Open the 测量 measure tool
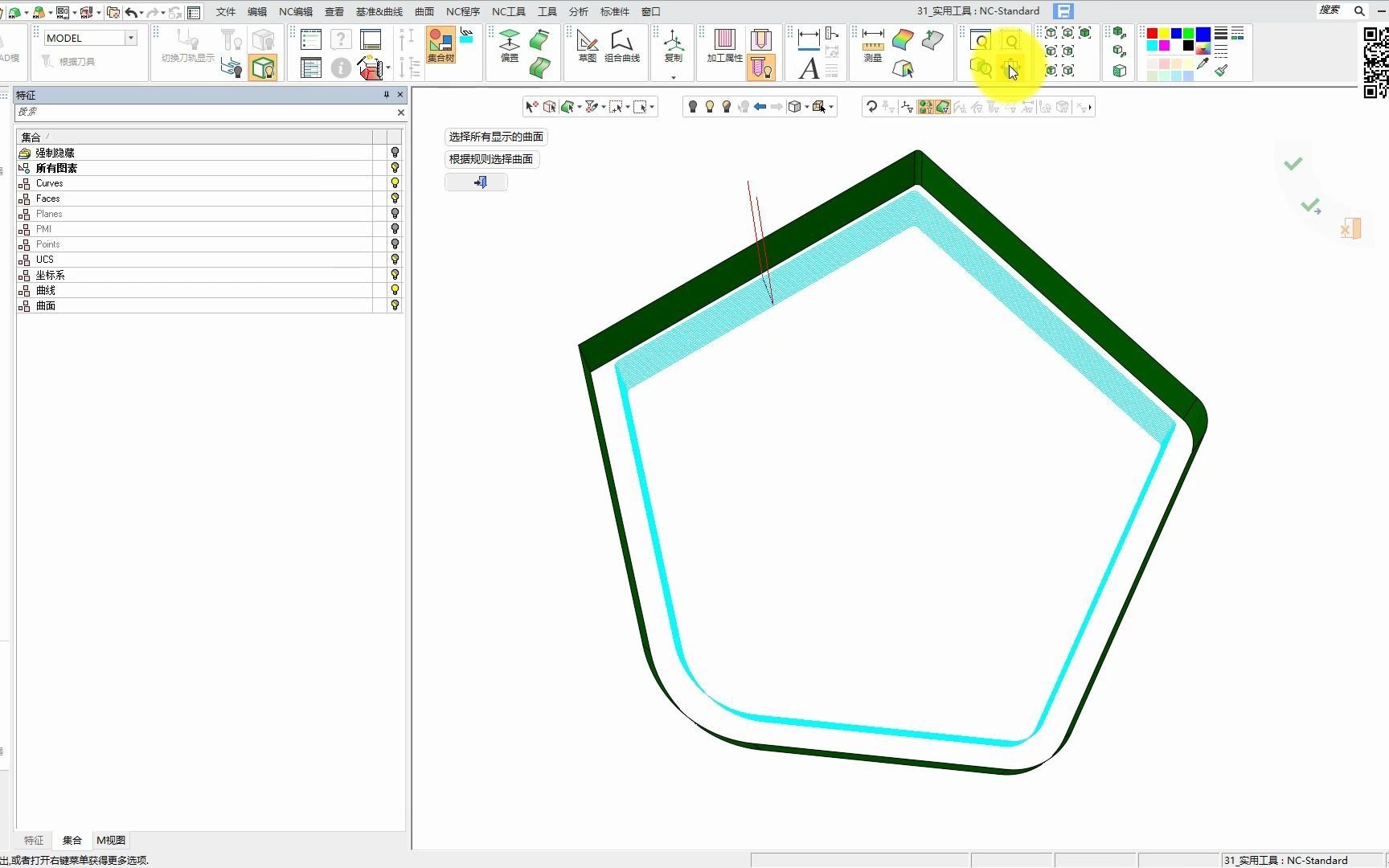This screenshot has width=1389, height=868. coord(872,45)
